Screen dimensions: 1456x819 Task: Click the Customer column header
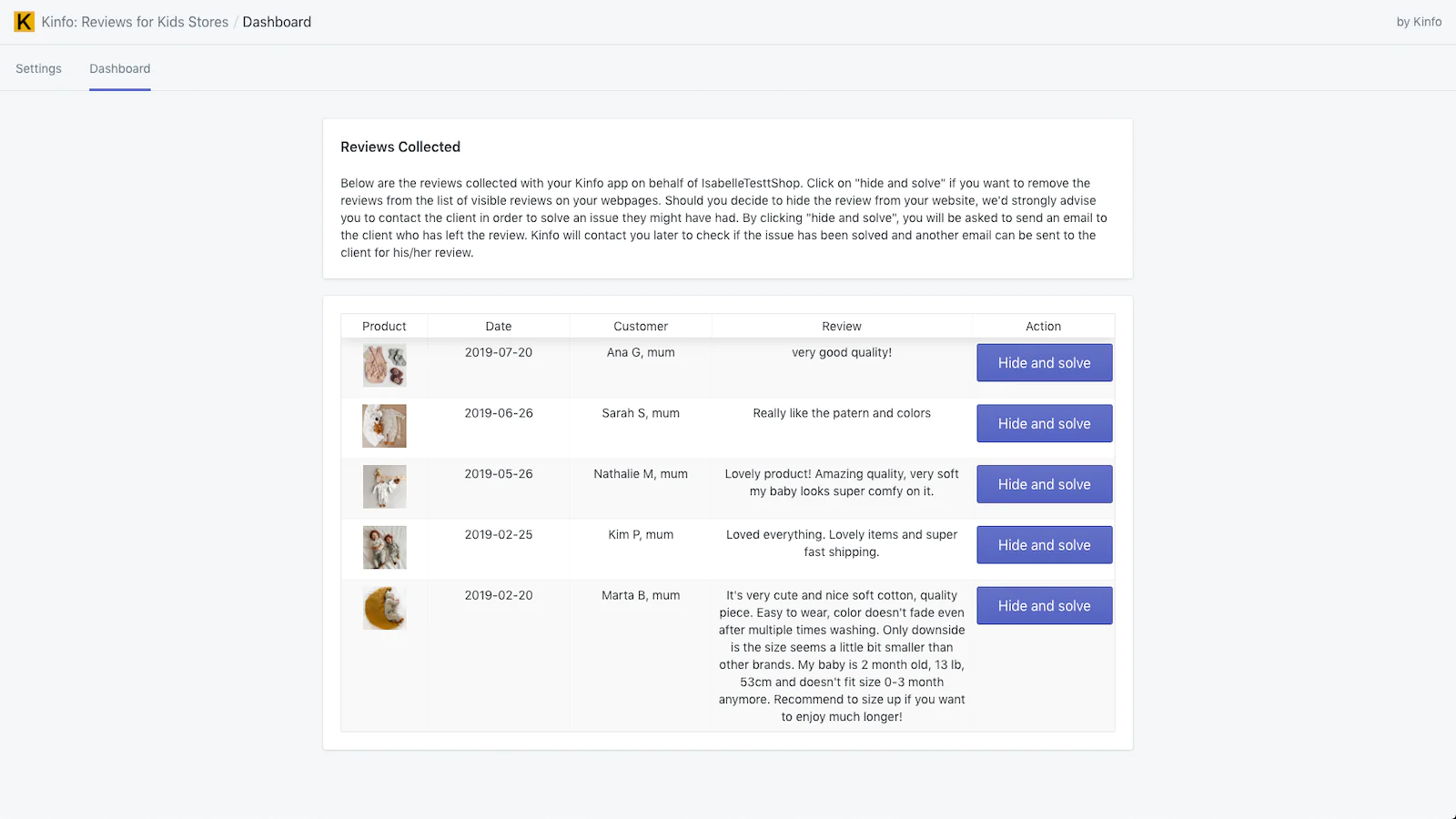pyautogui.click(x=641, y=326)
